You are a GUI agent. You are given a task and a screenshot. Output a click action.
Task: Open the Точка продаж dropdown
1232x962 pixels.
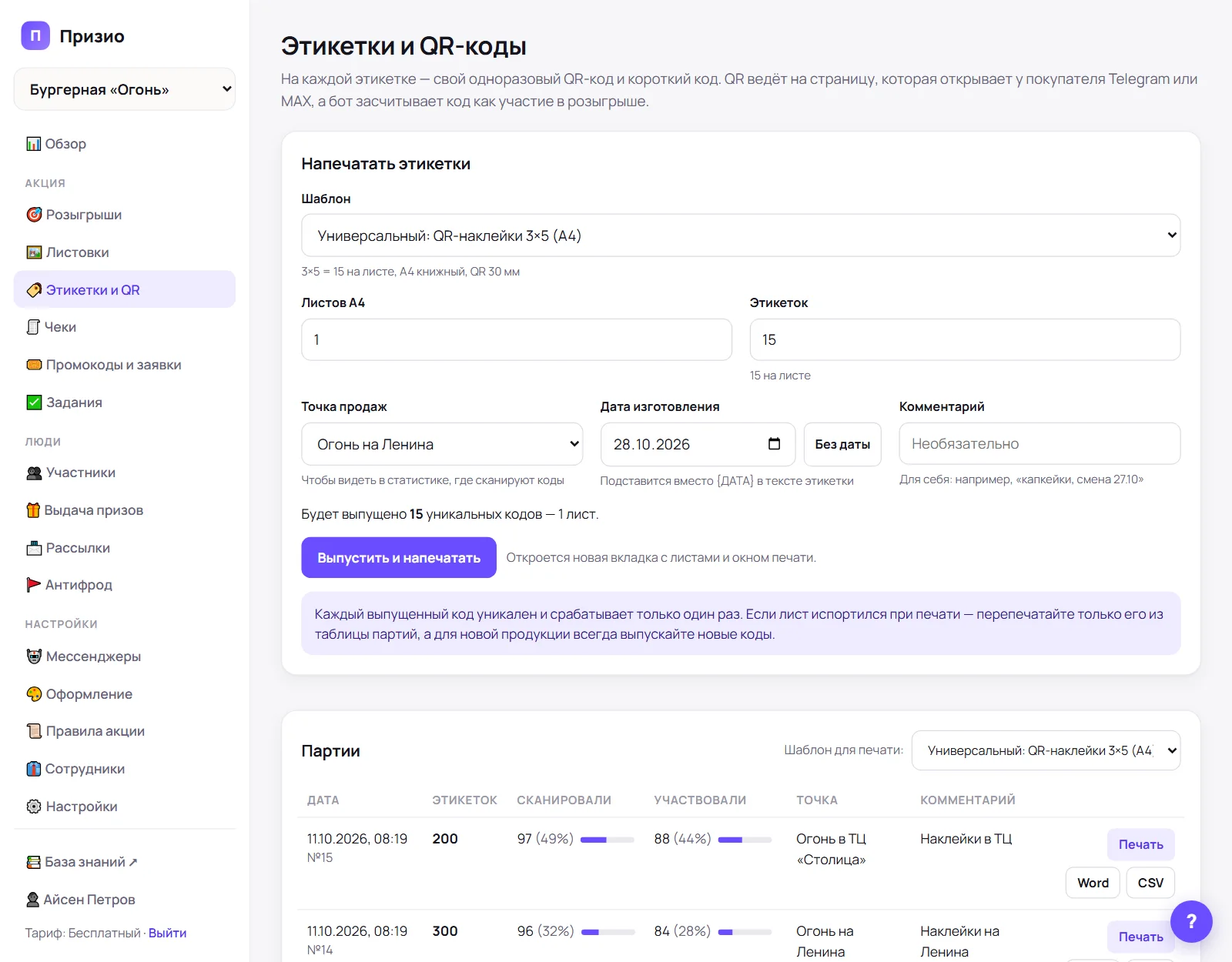pyautogui.click(x=442, y=444)
